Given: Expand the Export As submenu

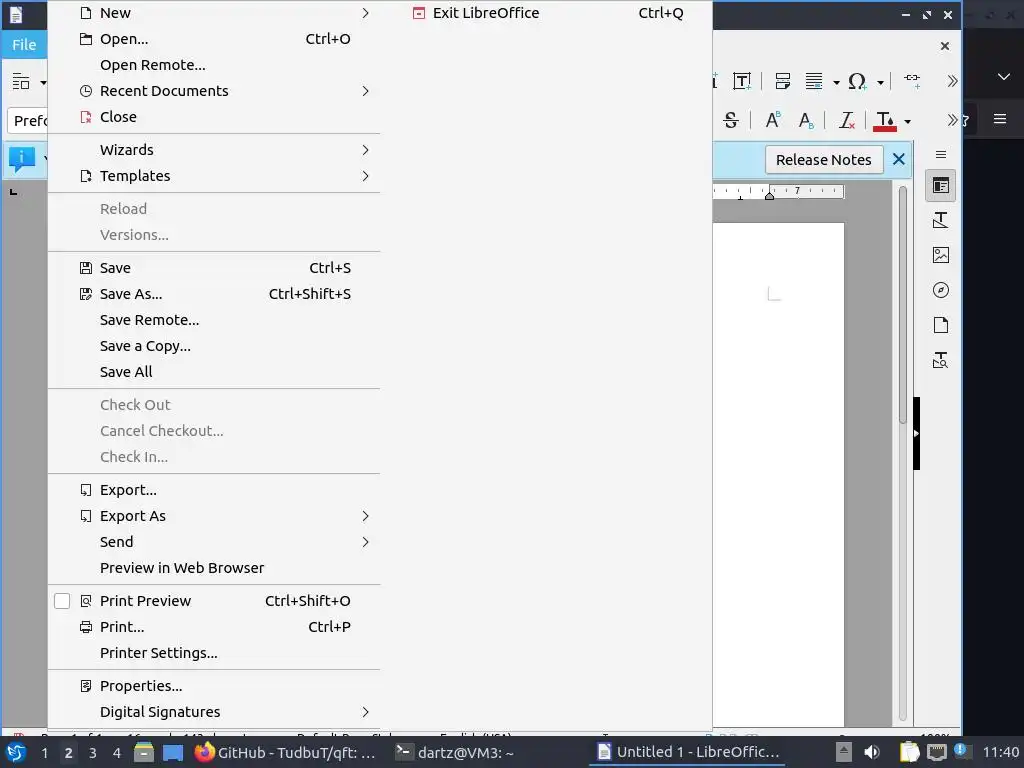Looking at the screenshot, I should point(365,516).
